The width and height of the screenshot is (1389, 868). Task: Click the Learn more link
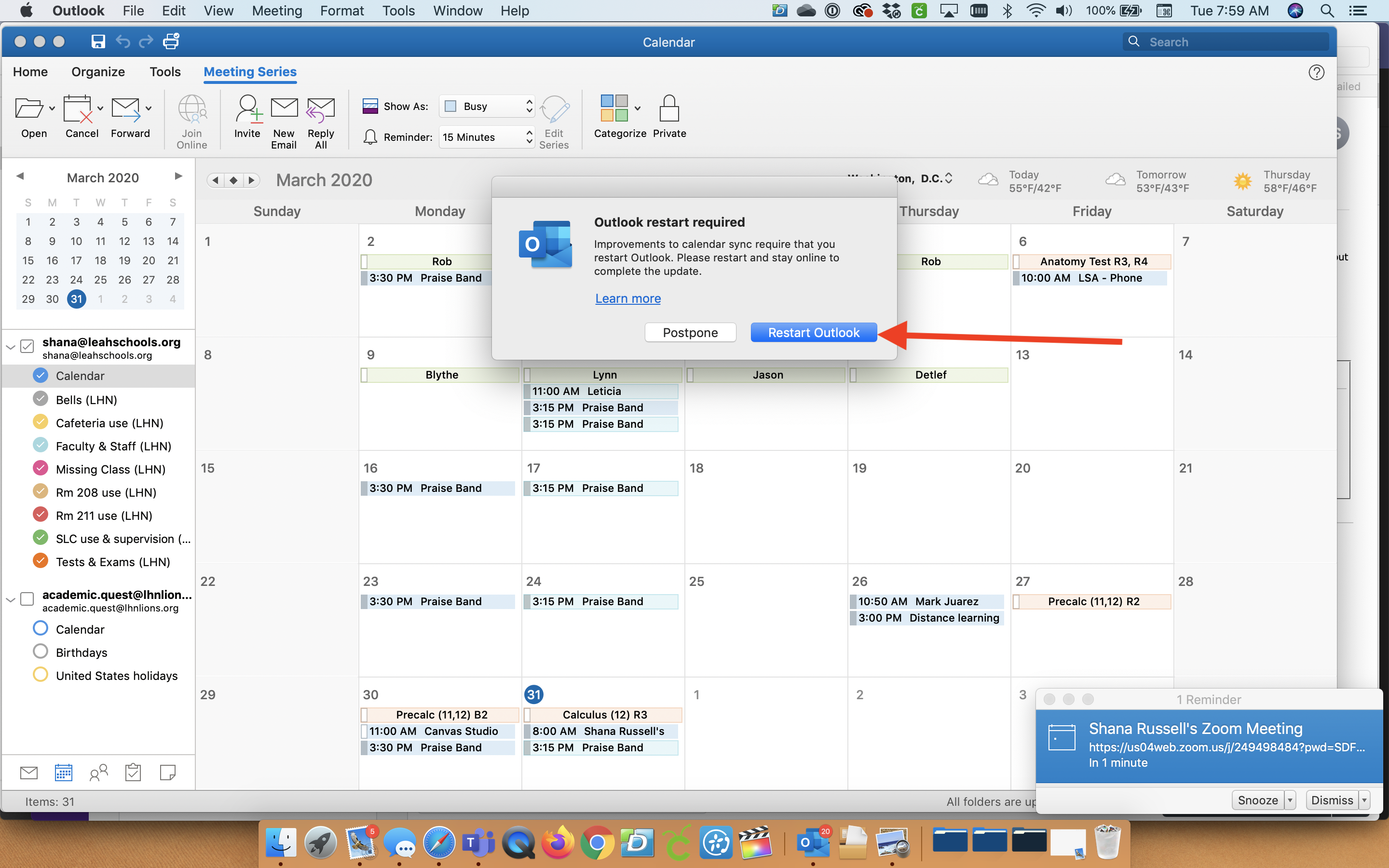tap(627, 299)
